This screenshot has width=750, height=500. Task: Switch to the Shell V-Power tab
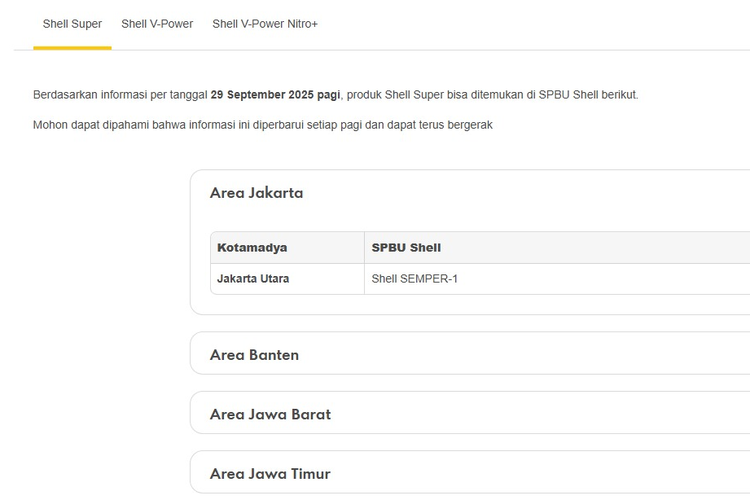coord(157,24)
